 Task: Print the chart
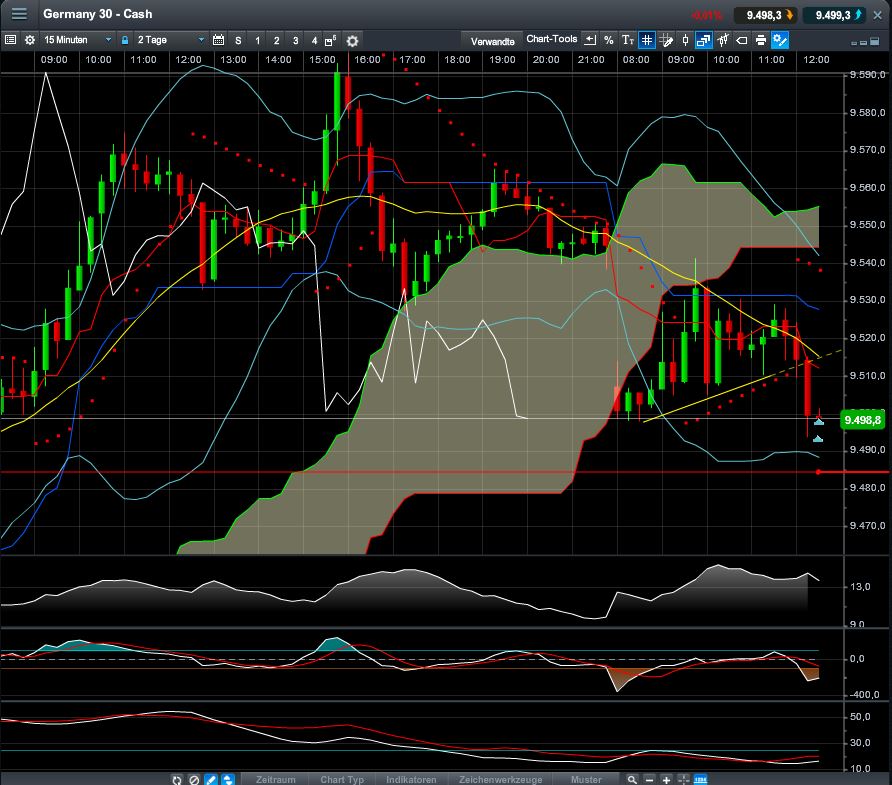[761, 40]
